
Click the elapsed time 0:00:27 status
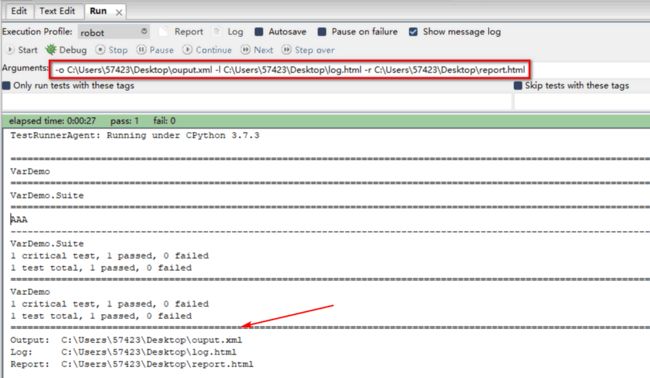click(x=52, y=121)
